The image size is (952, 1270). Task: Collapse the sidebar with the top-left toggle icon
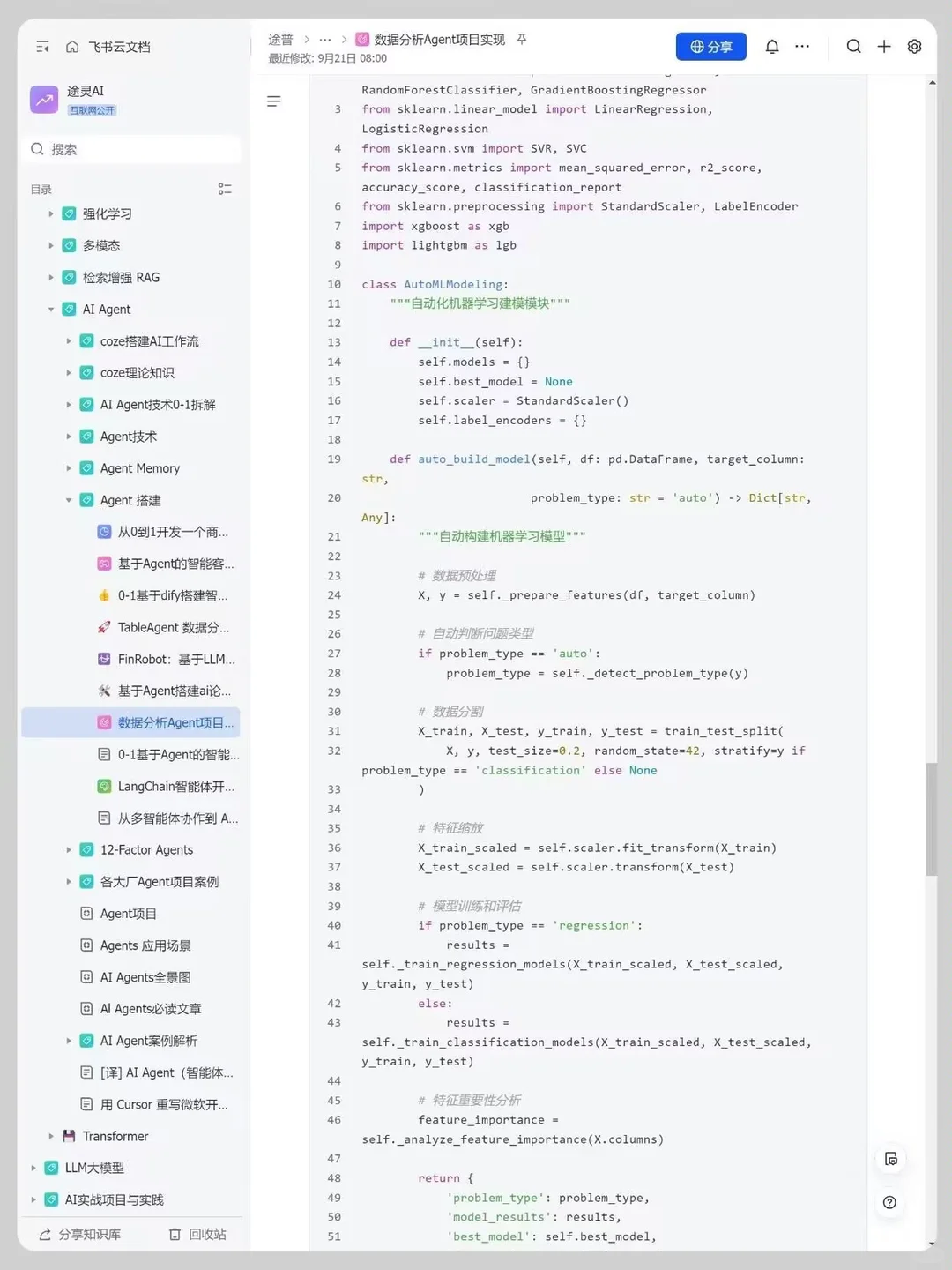coord(42,47)
